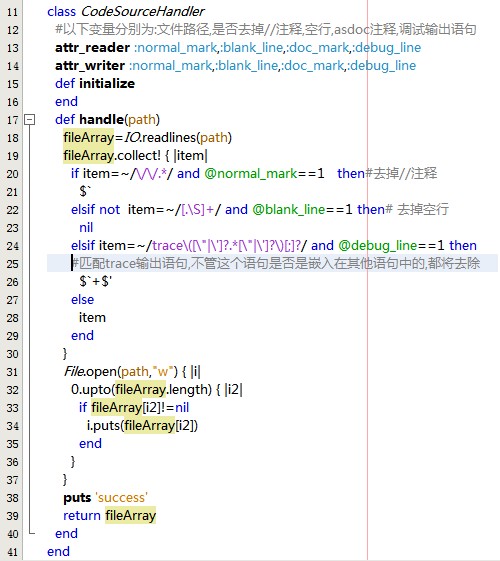Click final end keyword on line 41

pyautogui.click(x=58, y=551)
